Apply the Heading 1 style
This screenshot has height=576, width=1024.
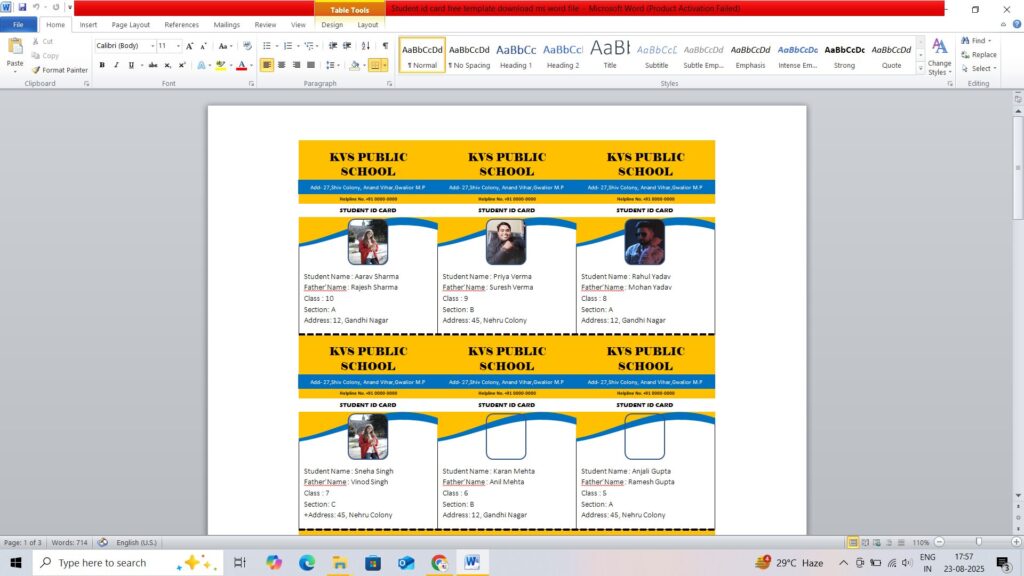click(516, 54)
